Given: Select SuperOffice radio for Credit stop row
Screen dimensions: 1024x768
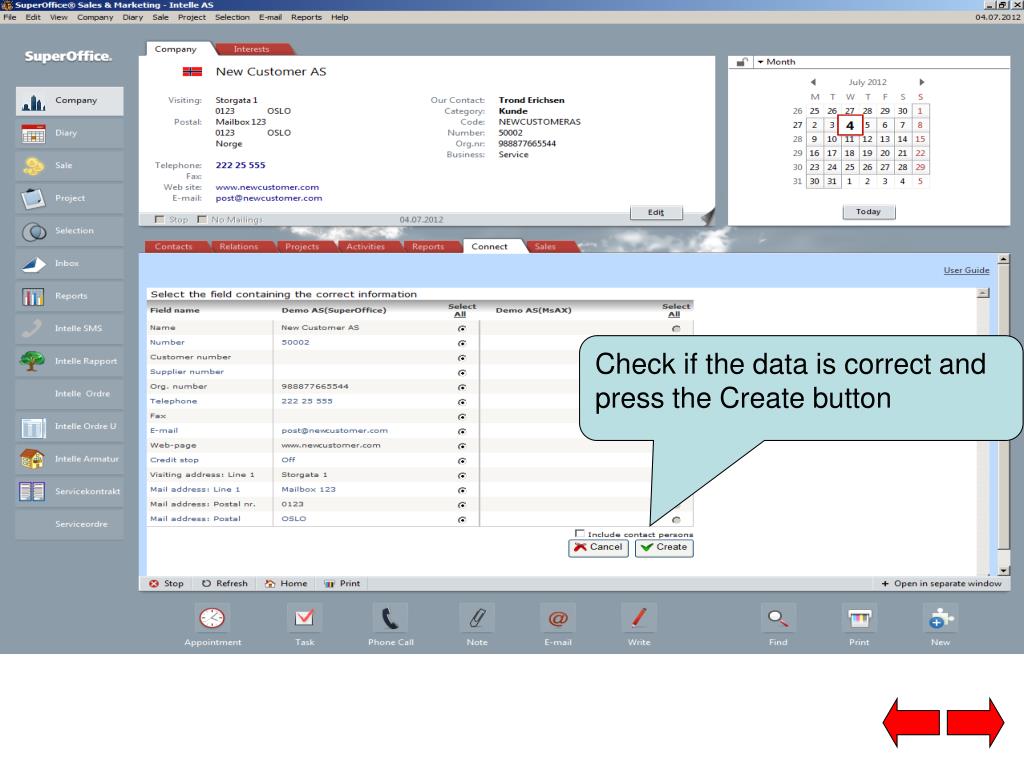Looking at the screenshot, I should pos(462,461).
